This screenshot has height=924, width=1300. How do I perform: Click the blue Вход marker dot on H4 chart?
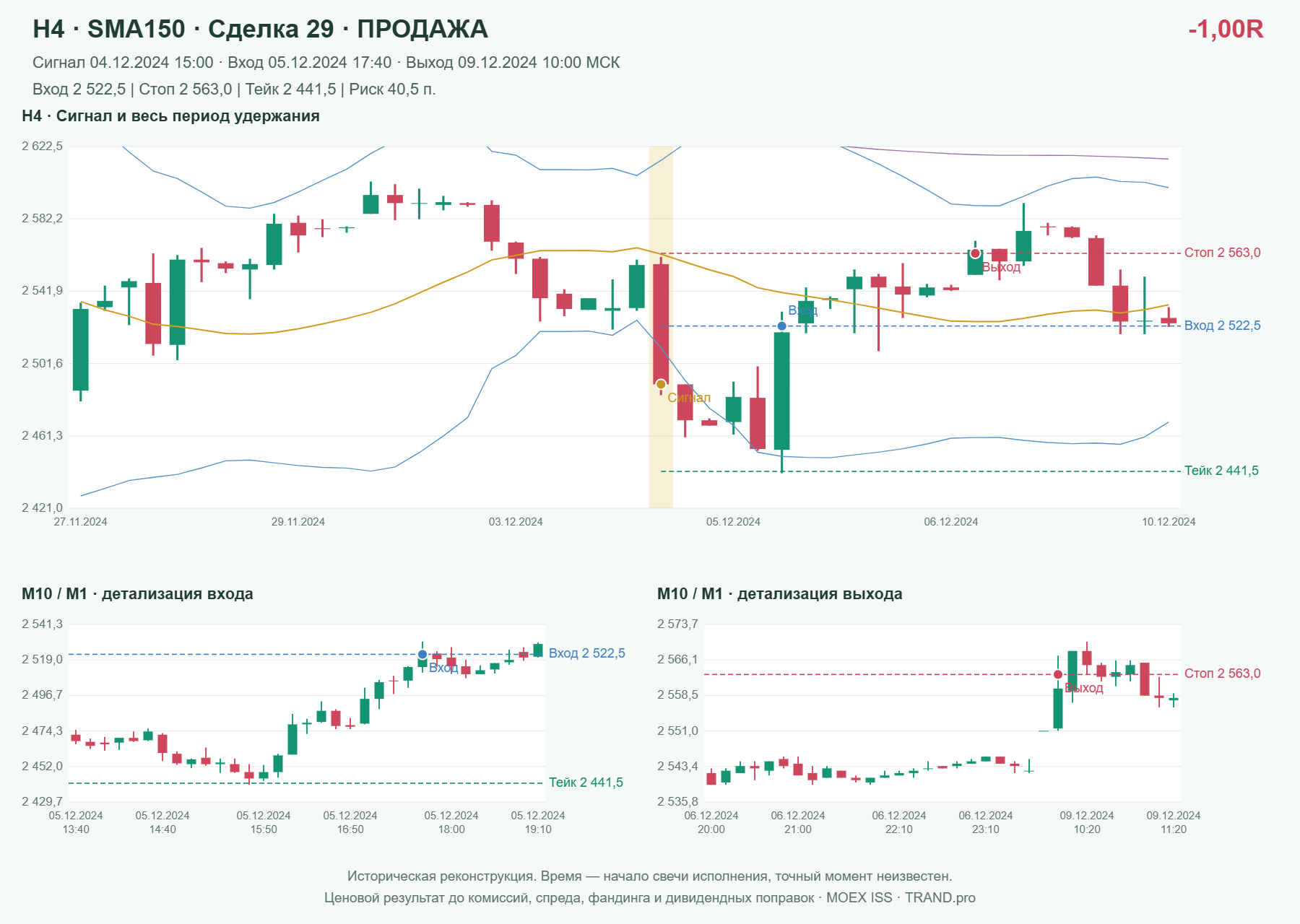782,326
